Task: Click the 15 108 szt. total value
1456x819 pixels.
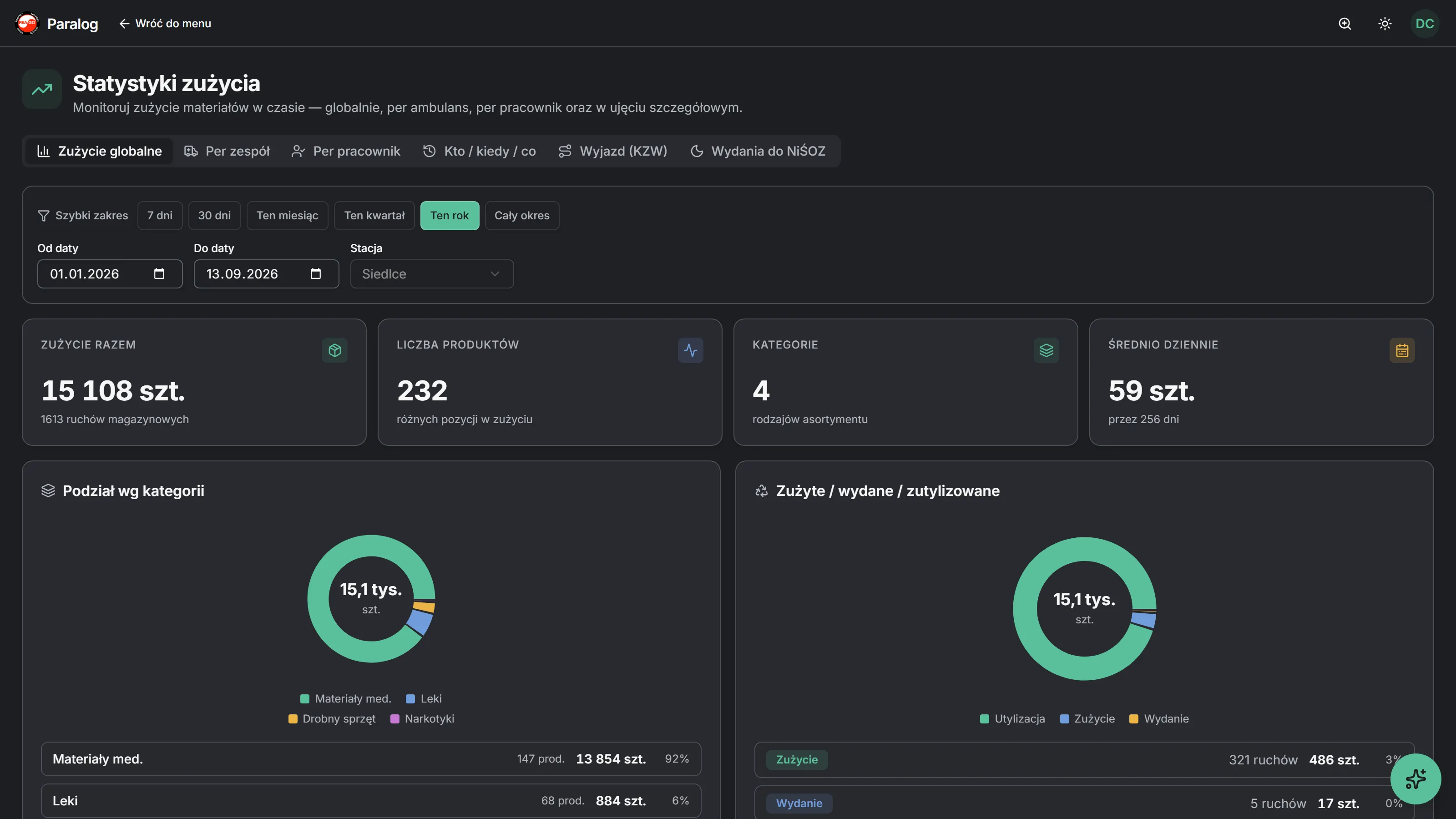Action: coord(113,390)
